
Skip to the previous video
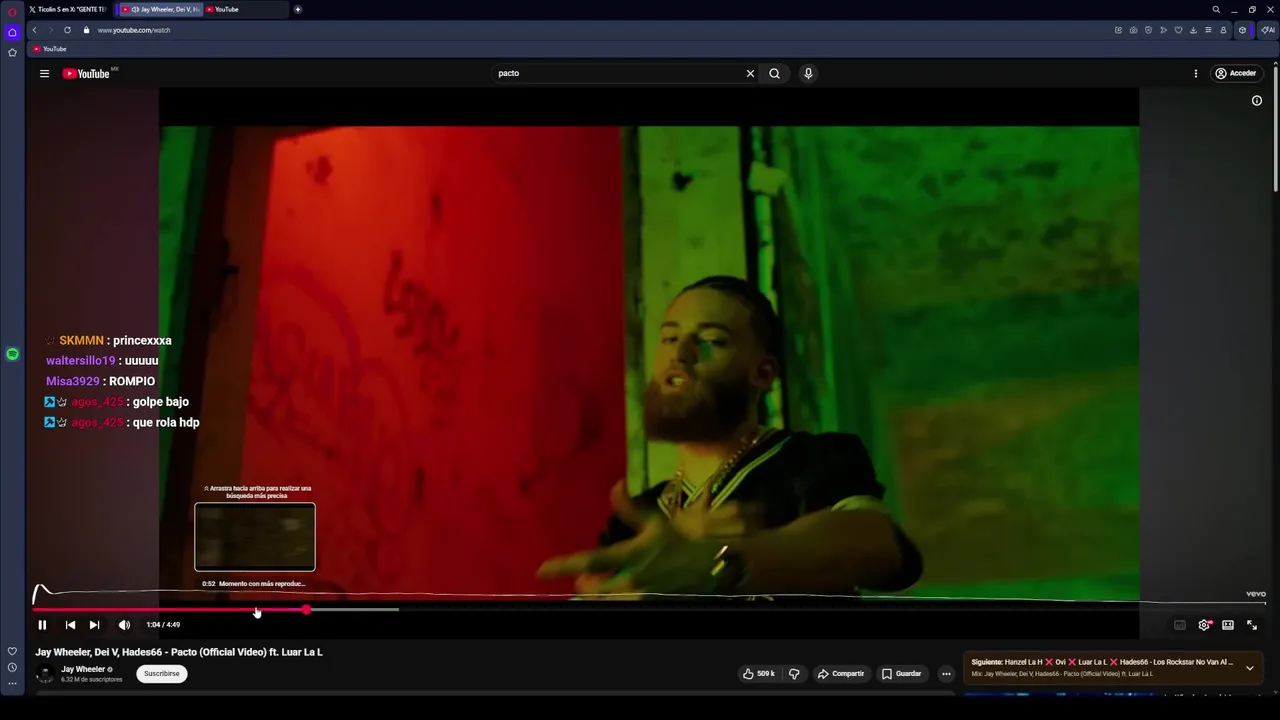70,625
